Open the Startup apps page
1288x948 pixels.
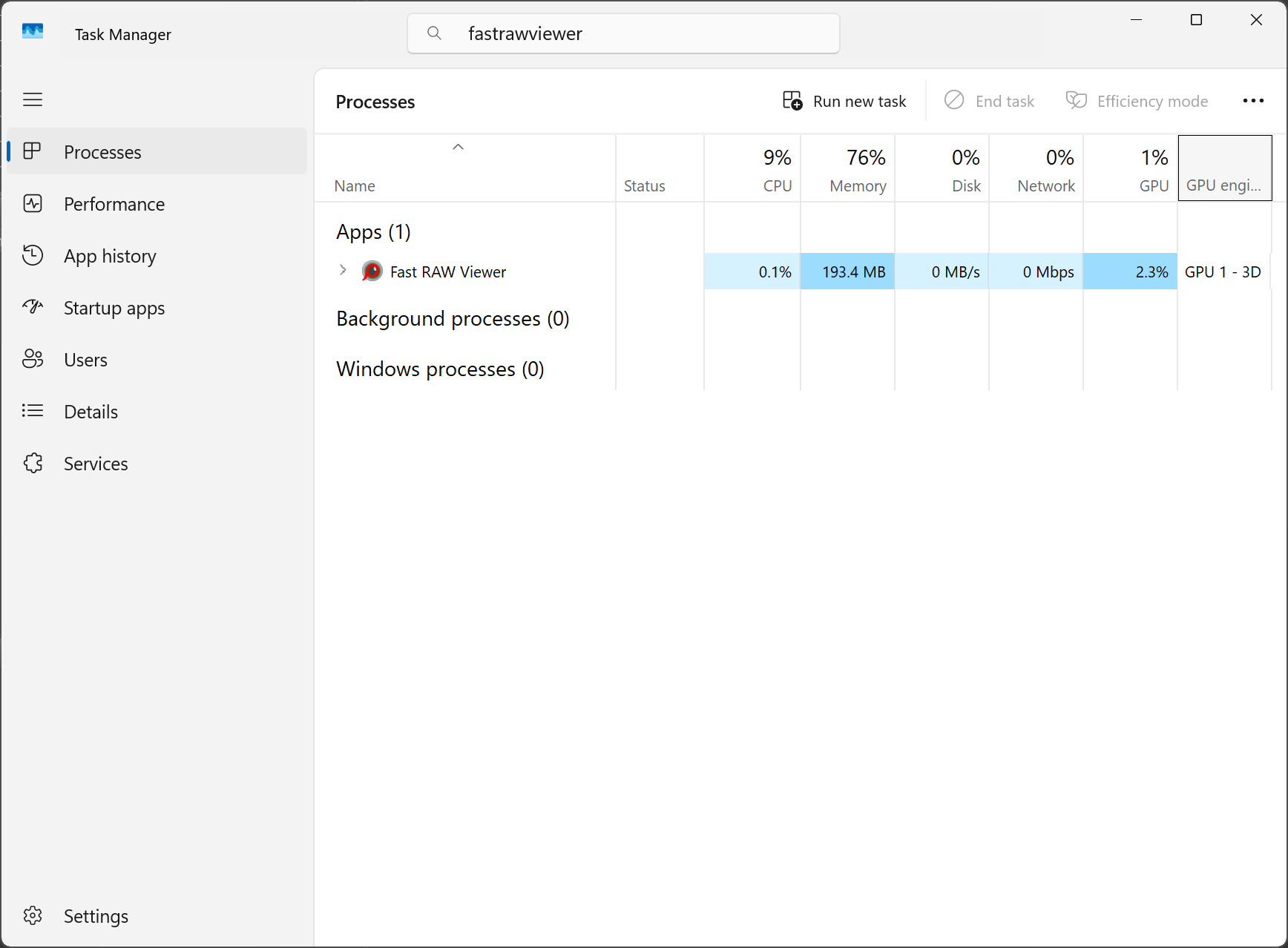(x=157, y=307)
